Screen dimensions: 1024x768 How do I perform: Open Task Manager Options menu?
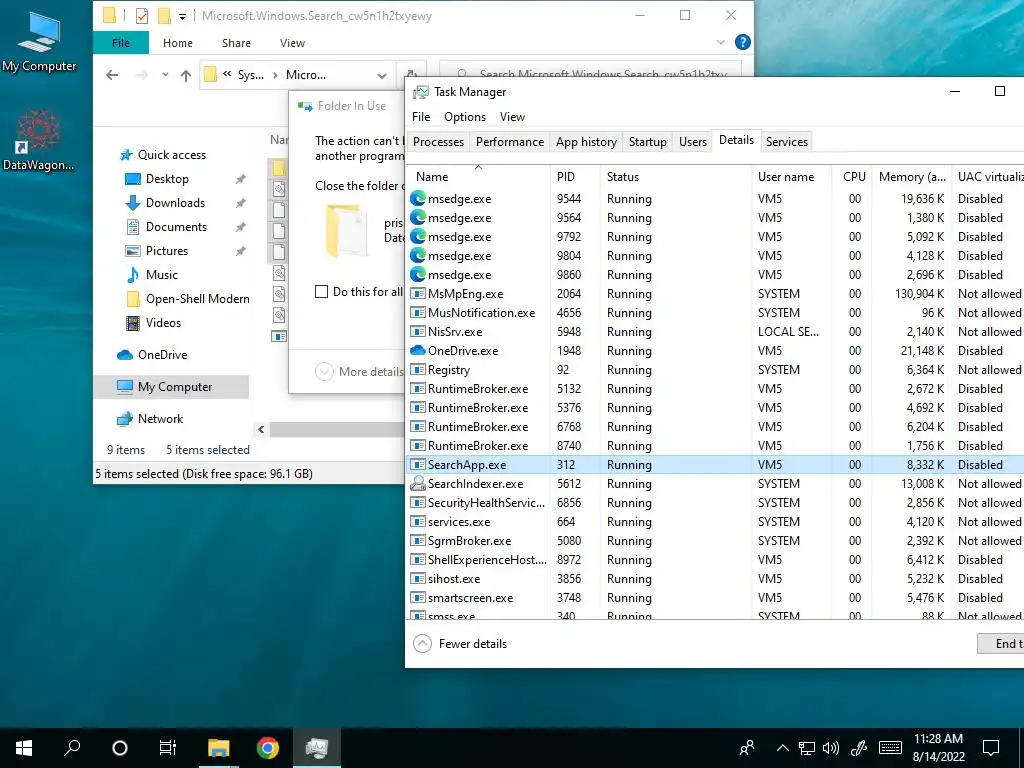pos(465,117)
